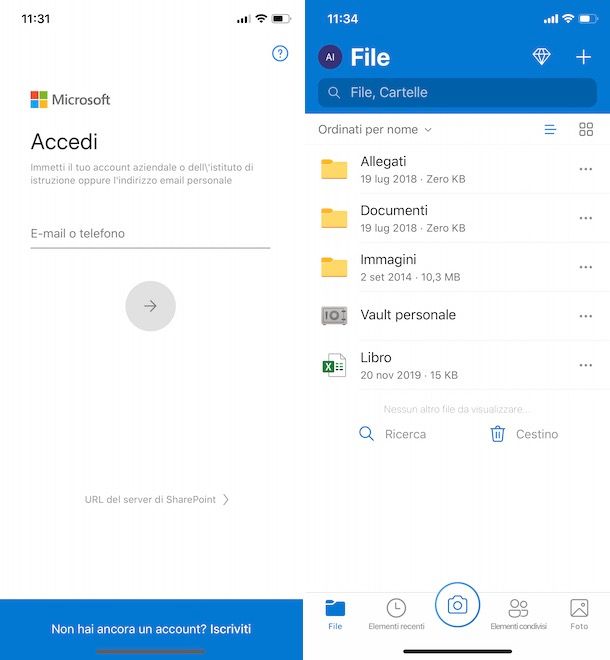
Task: Switch to list view icon
Action: (550, 129)
